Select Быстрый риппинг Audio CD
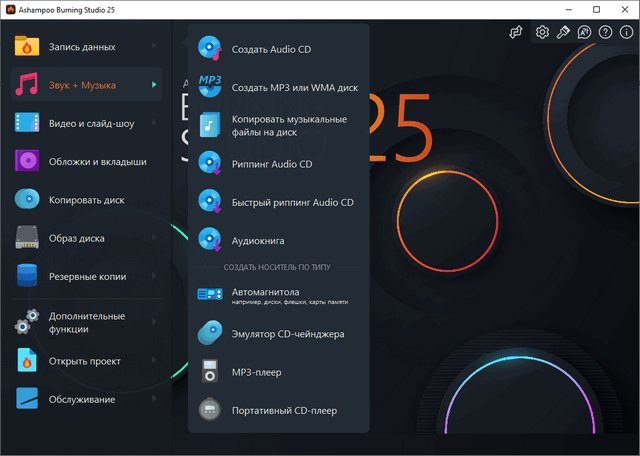The height and width of the screenshot is (456, 640). [x=292, y=202]
